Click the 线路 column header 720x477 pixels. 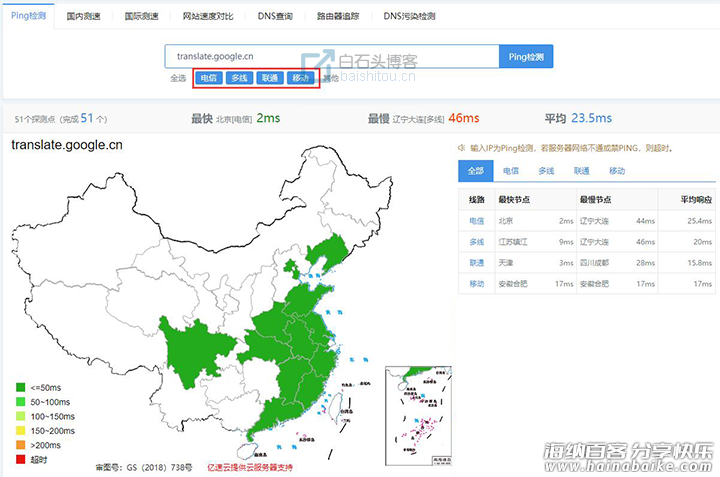[477, 200]
